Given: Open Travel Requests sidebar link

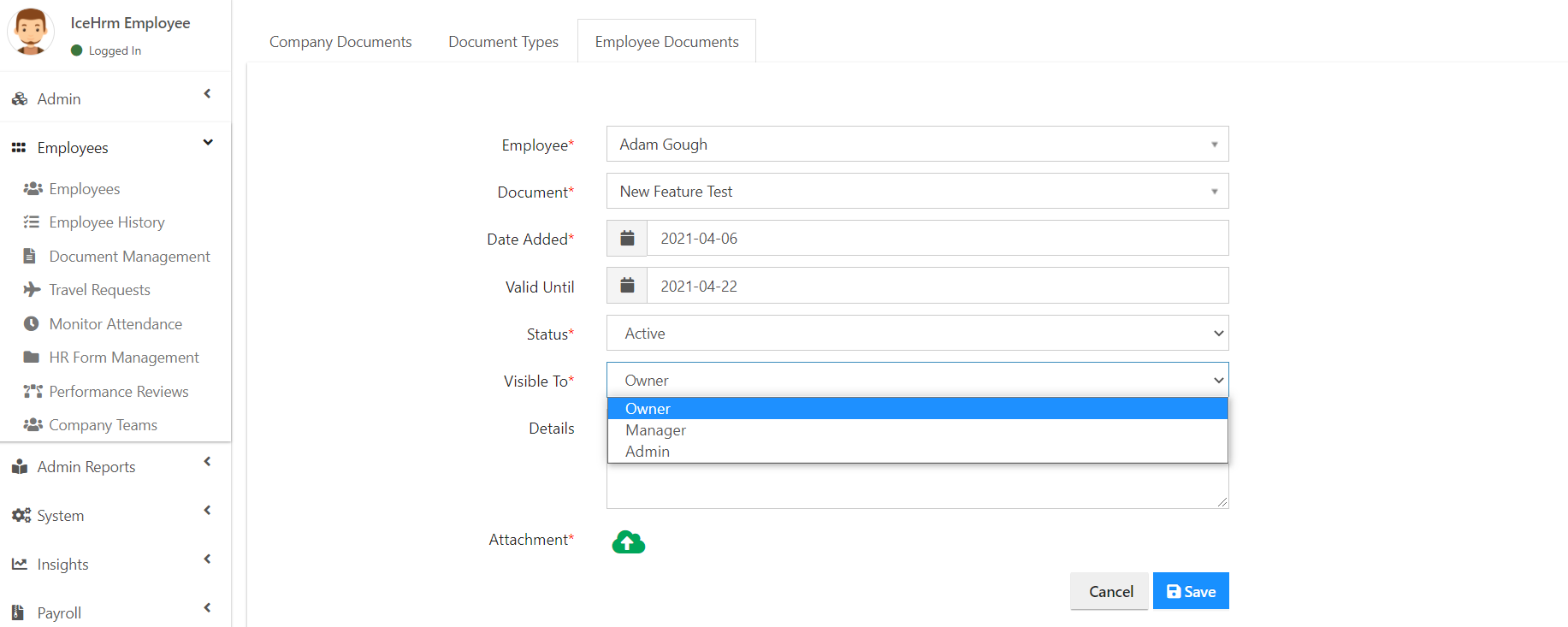Looking at the screenshot, I should pyautogui.click(x=99, y=290).
